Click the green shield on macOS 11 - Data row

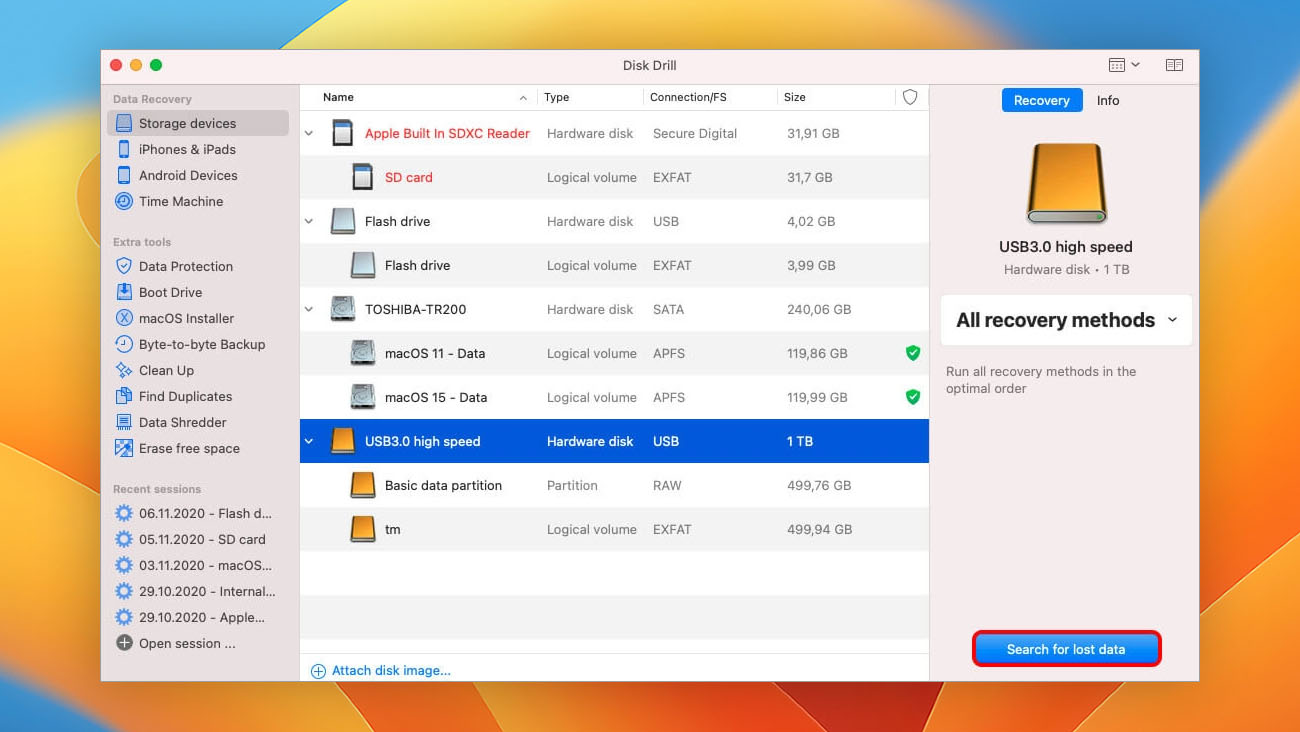tap(912, 353)
